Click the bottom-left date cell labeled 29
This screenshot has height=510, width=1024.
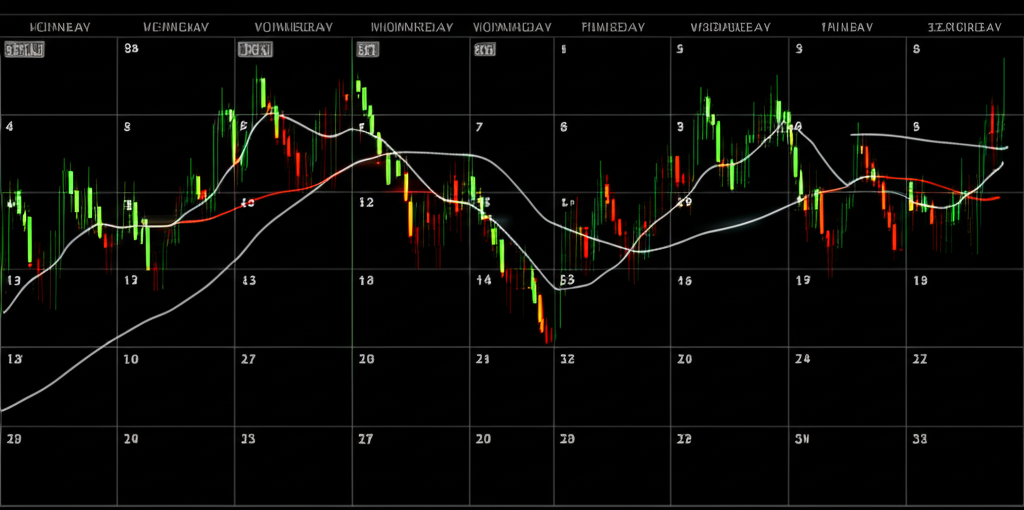(14, 438)
